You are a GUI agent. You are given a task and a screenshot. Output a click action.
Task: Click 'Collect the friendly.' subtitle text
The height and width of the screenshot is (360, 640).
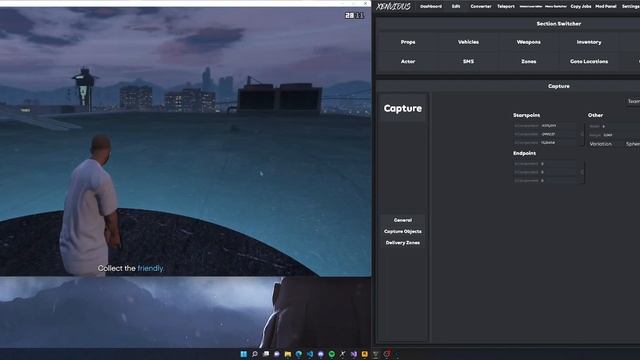click(131, 268)
